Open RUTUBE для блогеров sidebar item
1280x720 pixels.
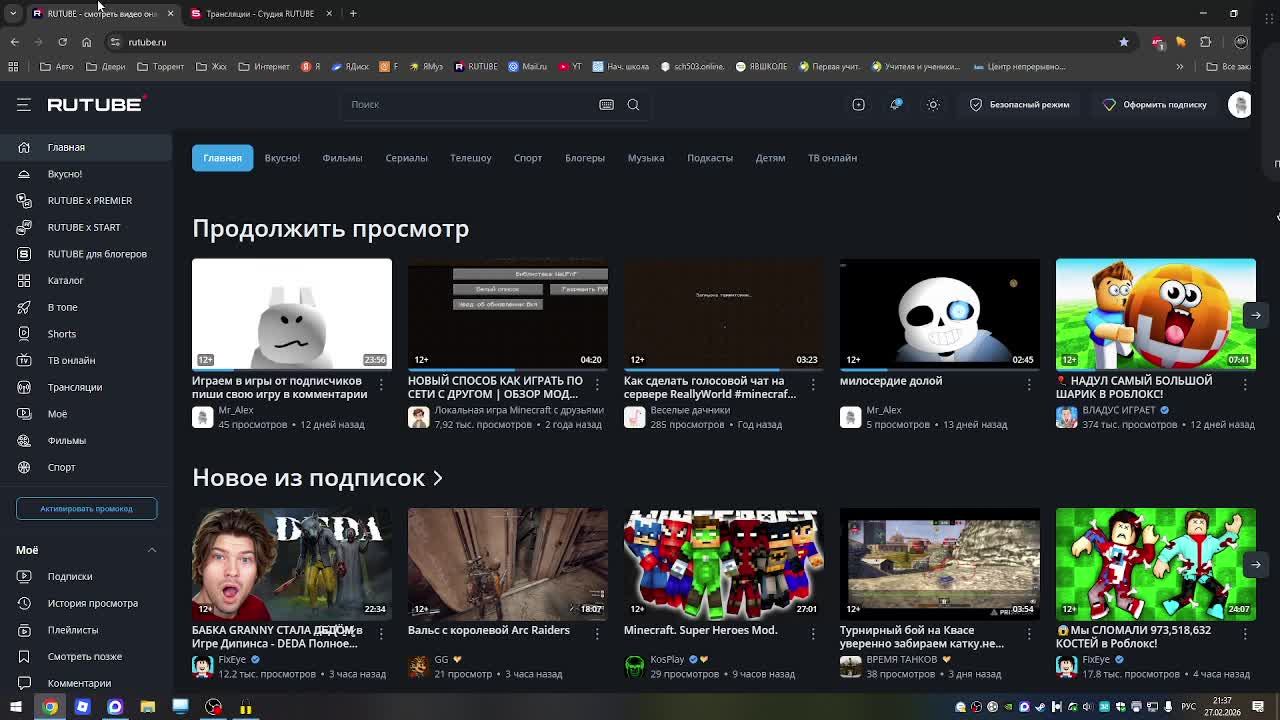pos(86,254)
